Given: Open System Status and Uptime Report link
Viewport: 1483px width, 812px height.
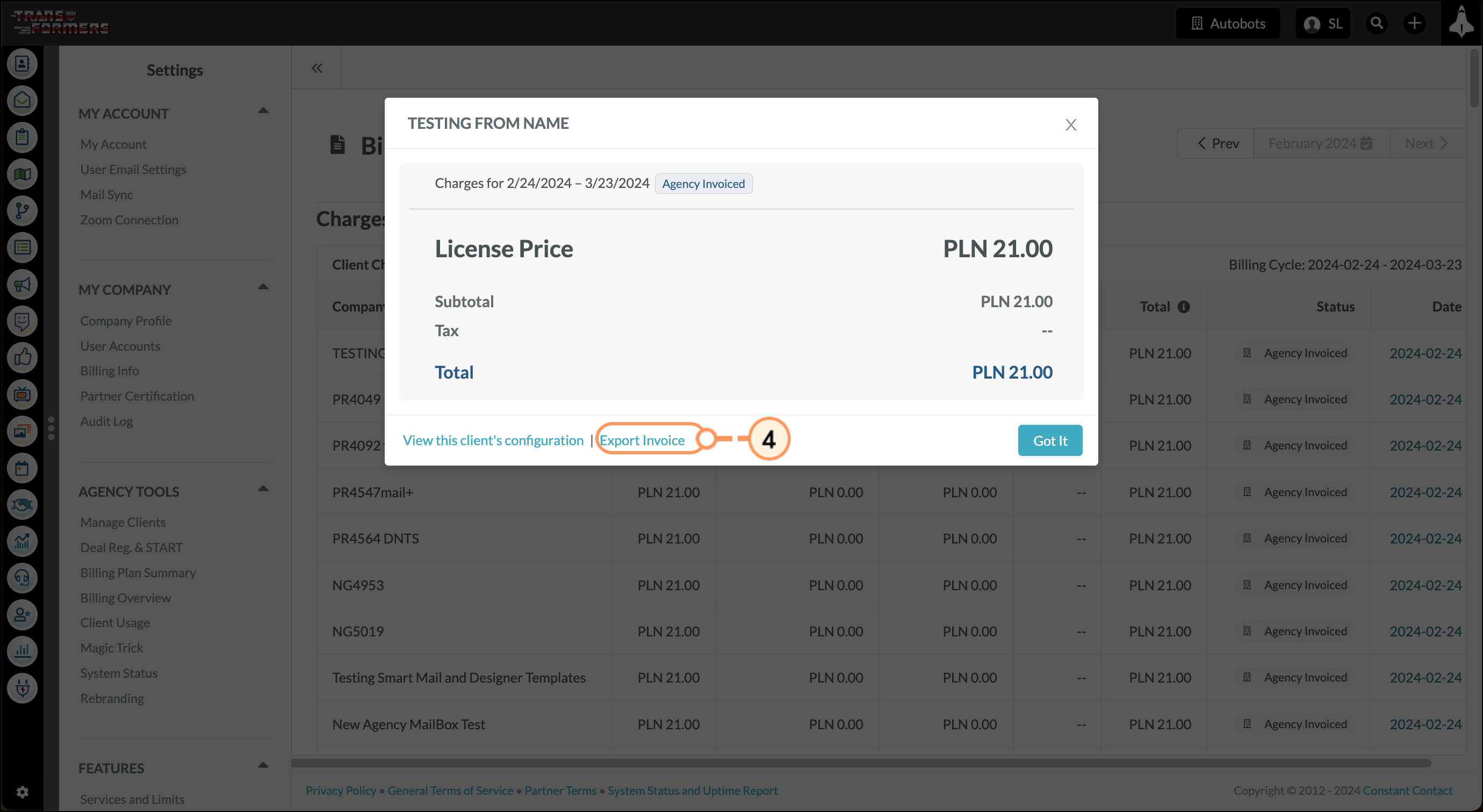Looking at the screenshot, I should click(693, 791).
